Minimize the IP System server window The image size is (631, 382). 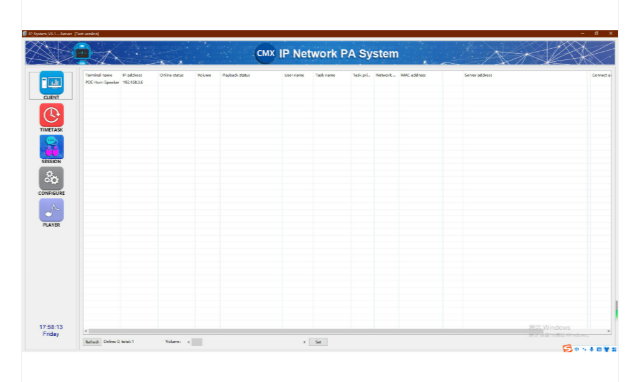tap(582, 33)
